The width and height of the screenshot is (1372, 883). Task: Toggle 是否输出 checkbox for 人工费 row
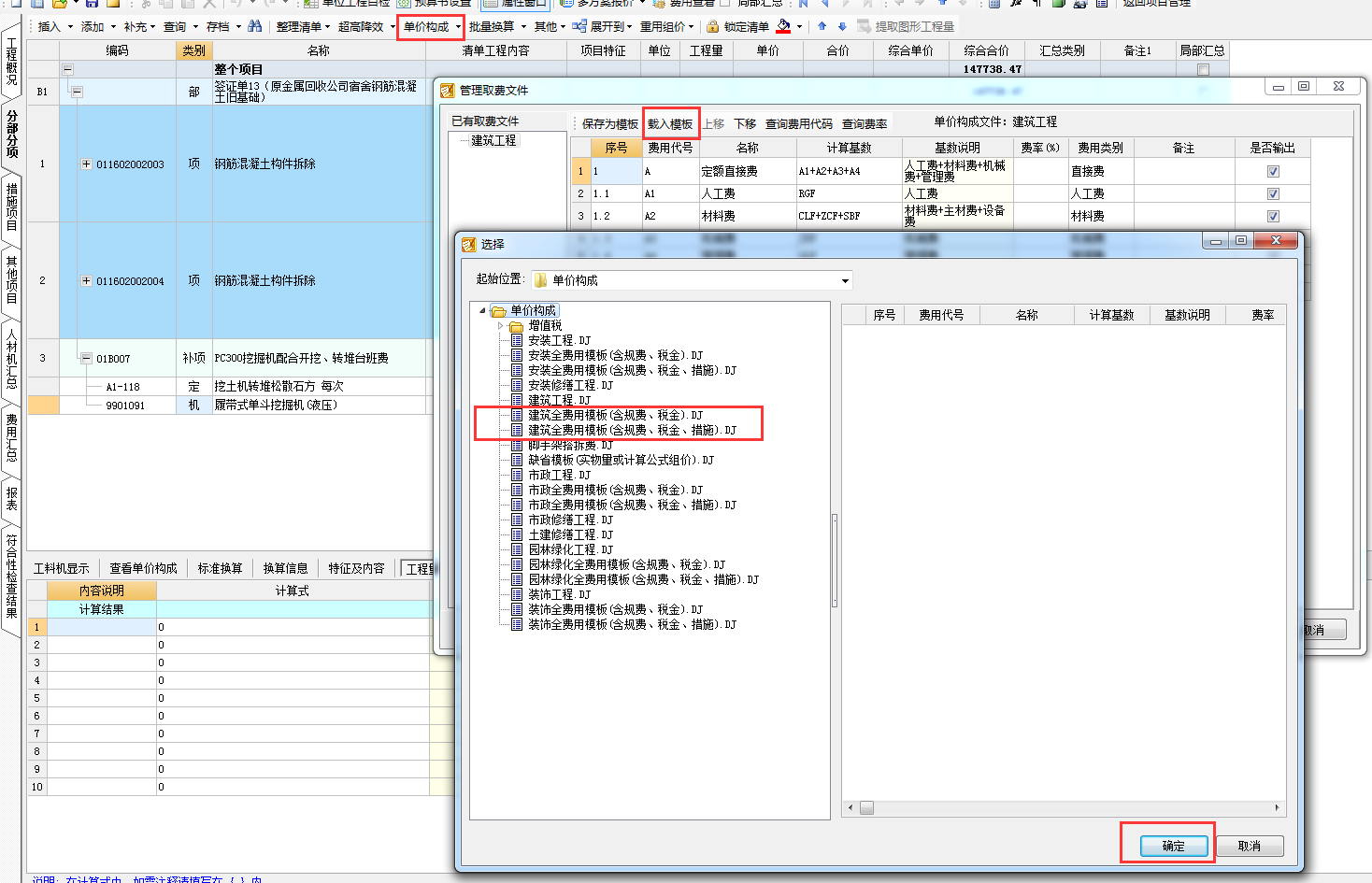click(1273, 193)
